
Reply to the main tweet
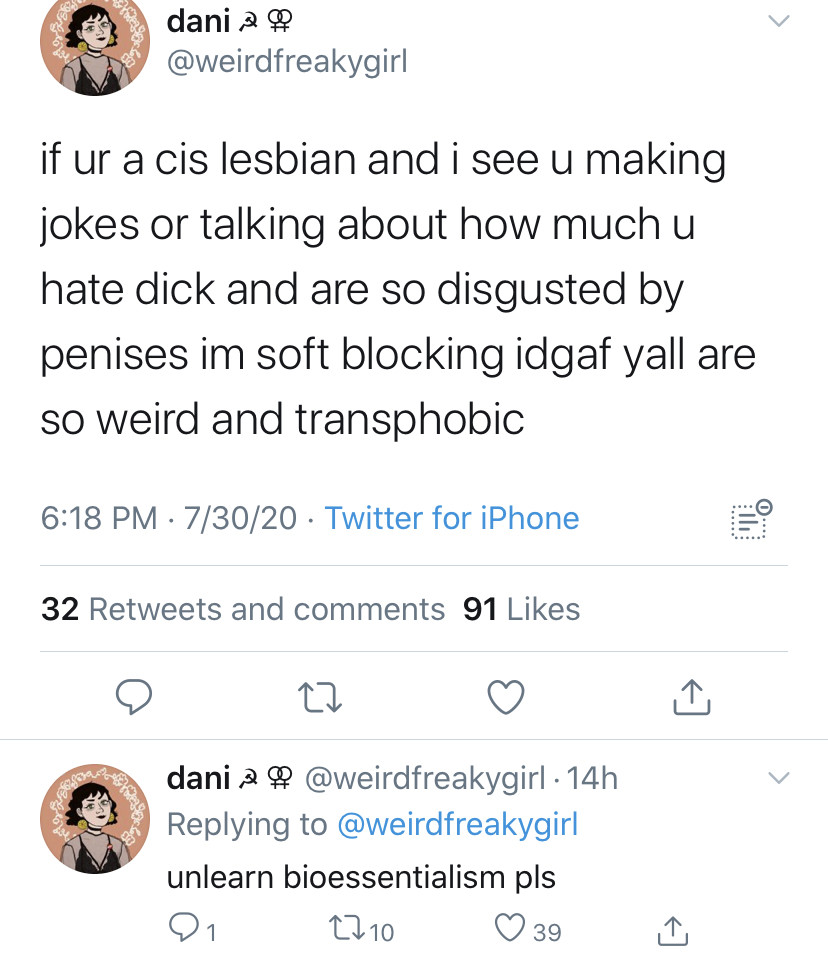click(133, 698)
